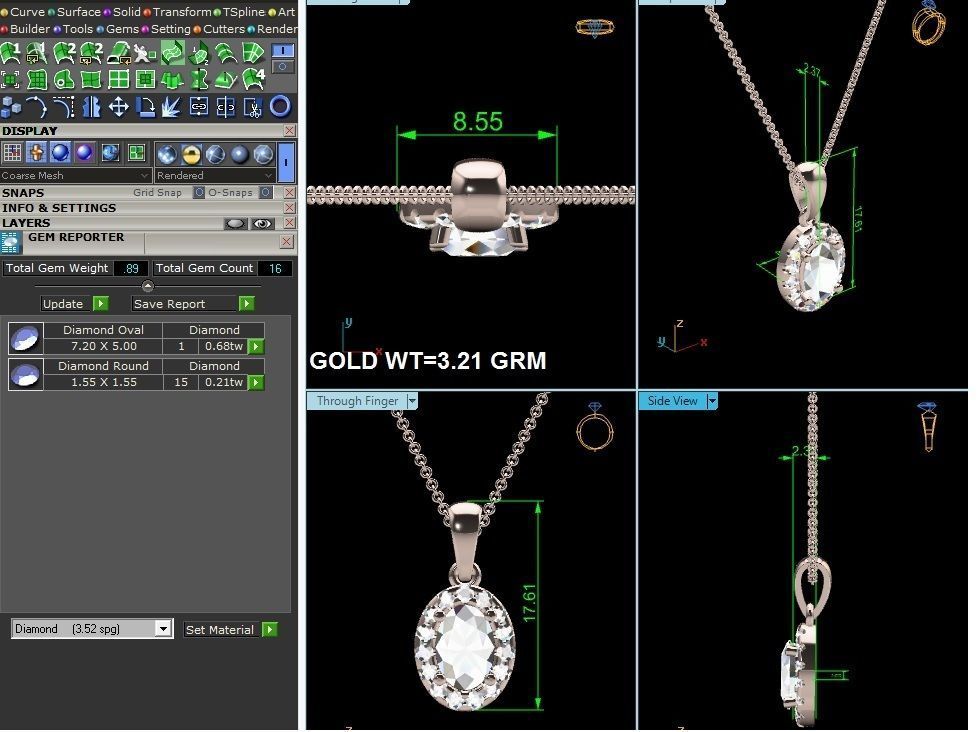Screen dimensions: 979x732
Task: Select the join chain-link tool
Action: pos(199,107)
